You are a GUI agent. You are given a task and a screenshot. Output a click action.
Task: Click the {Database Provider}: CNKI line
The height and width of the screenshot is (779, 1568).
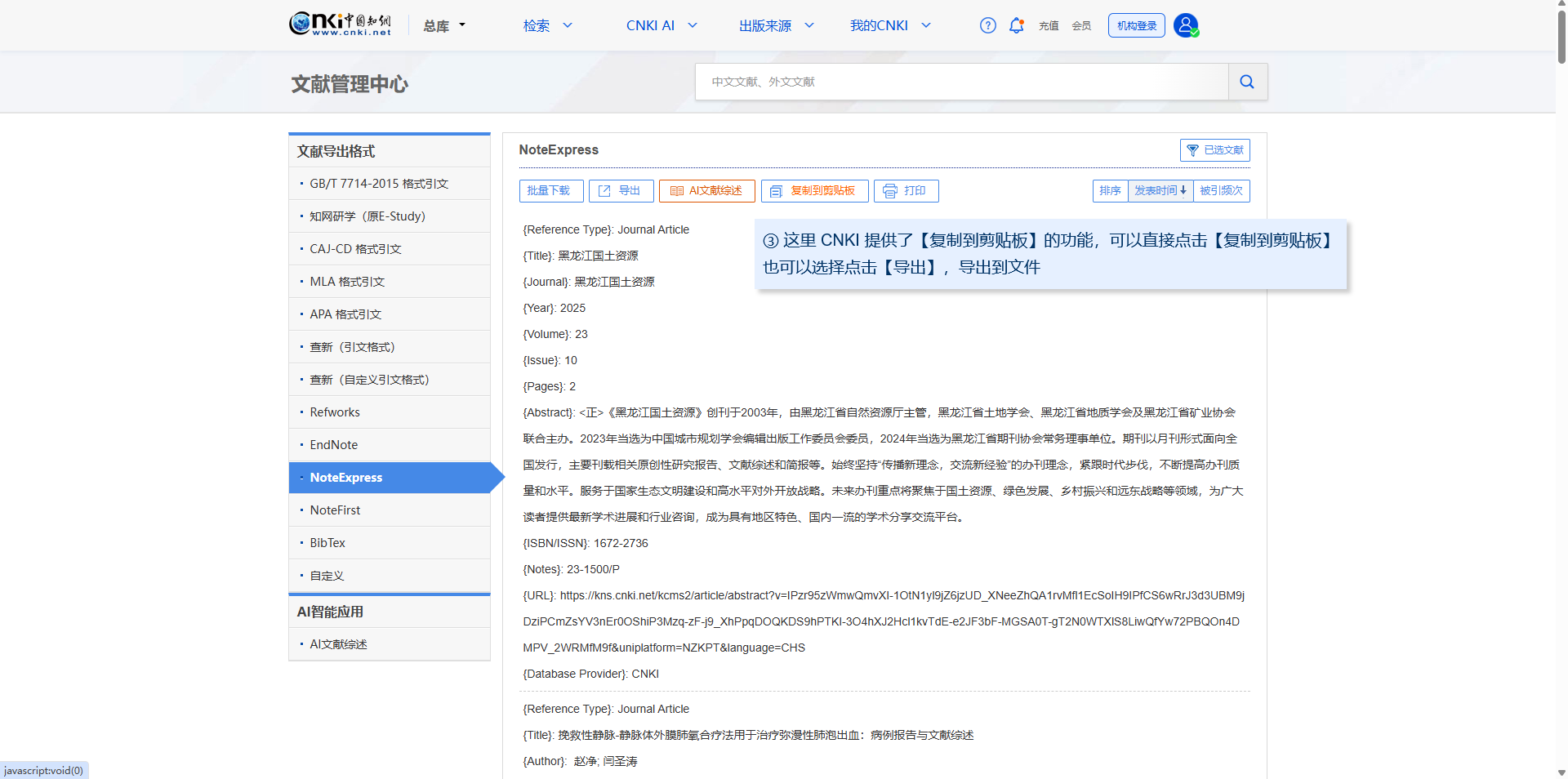(x=591, y=674)
